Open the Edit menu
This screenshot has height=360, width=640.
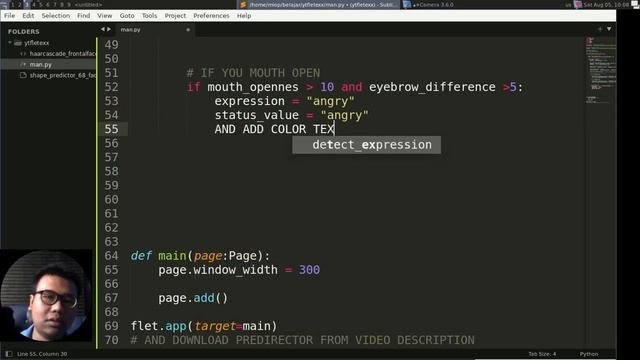[x=28, y=16]
